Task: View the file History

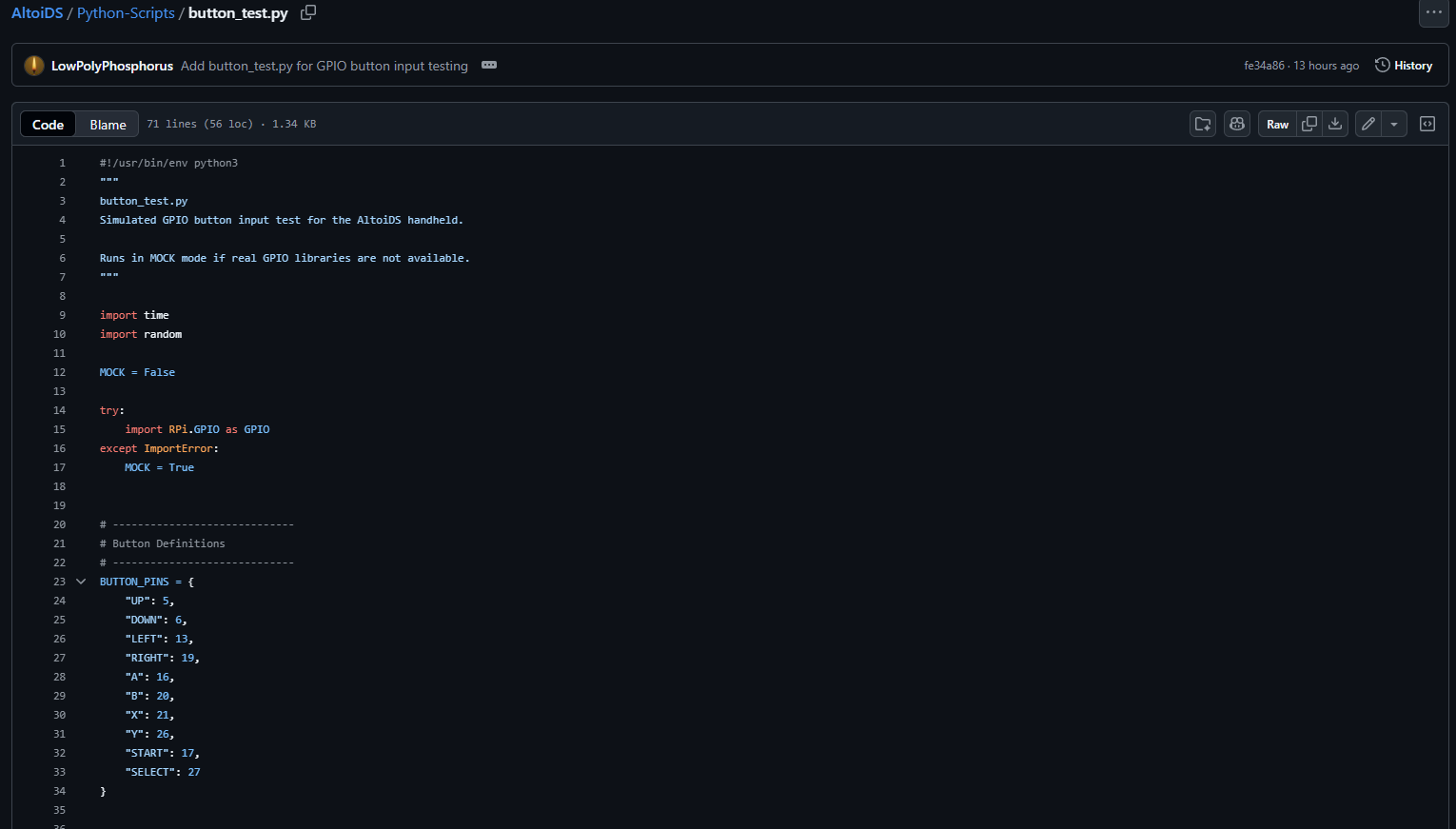Action: (x=1404, y=66)
